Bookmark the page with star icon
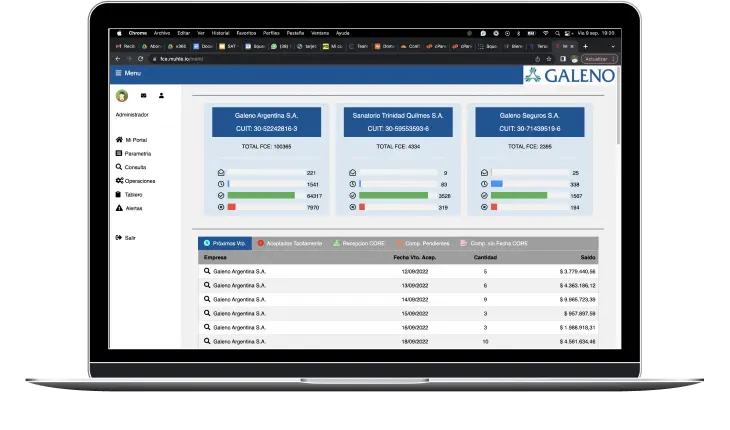Screen dimensions: 730x430 549,59
